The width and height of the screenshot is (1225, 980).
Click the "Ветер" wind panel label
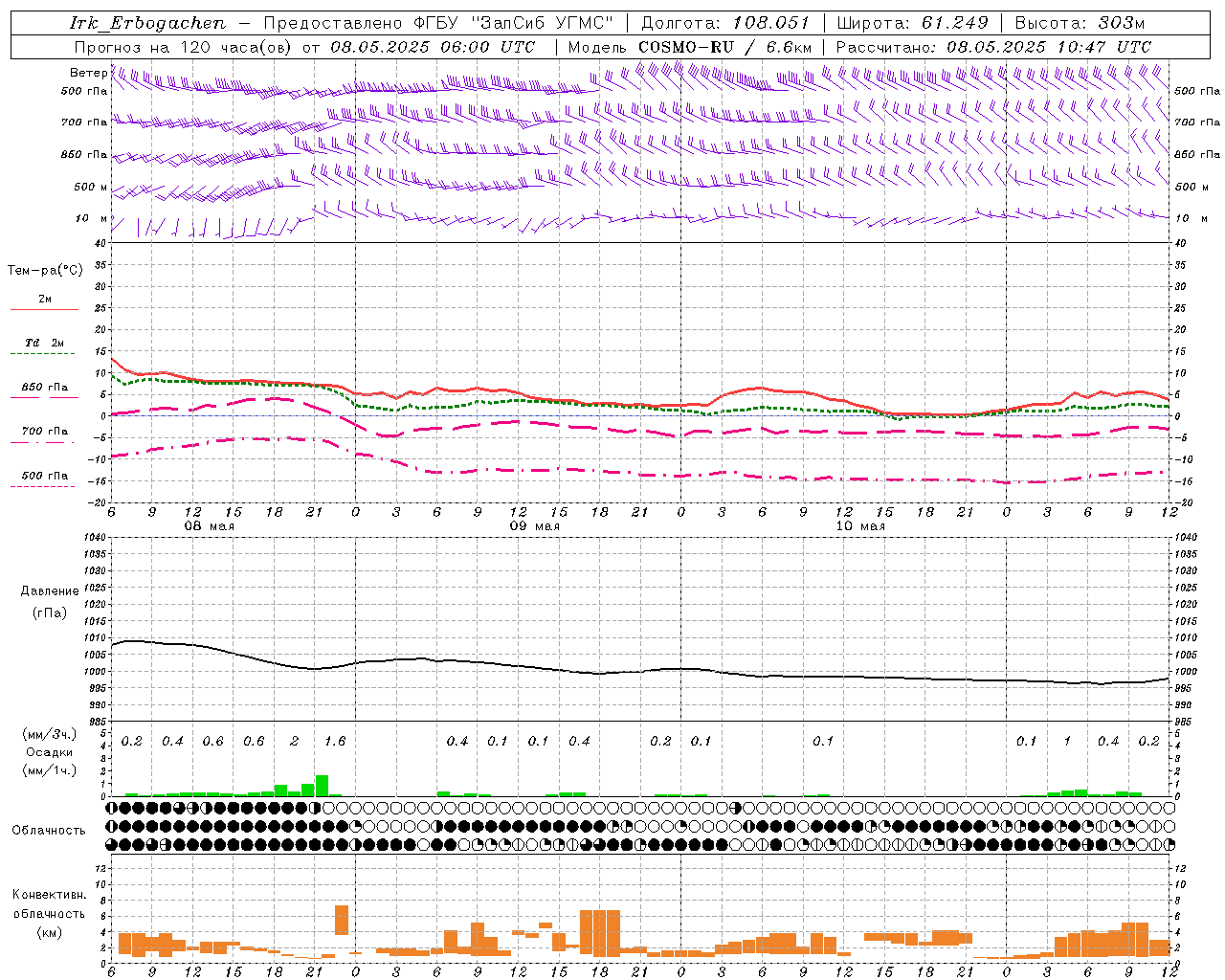88,73
